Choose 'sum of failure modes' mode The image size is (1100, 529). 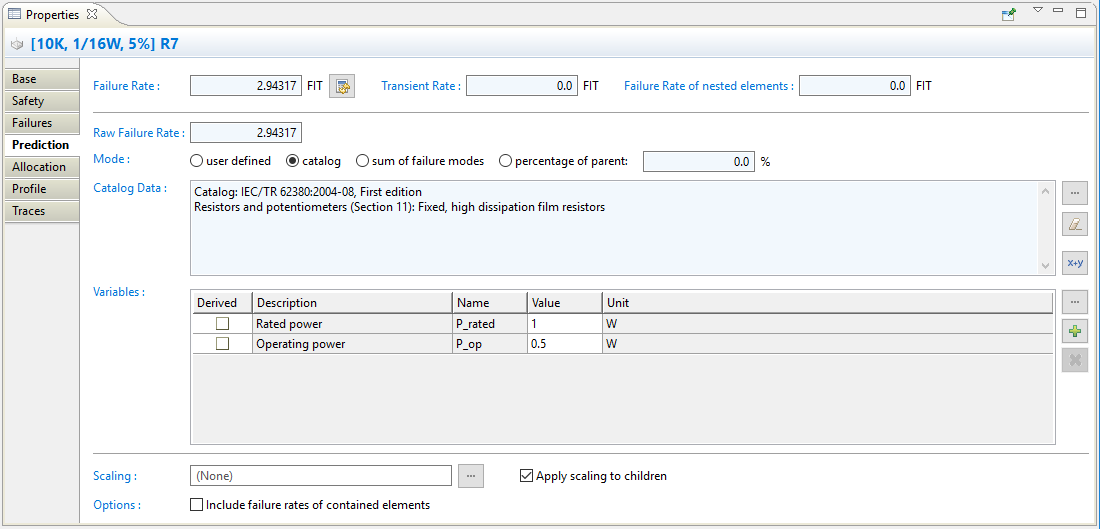click(363, 161)
